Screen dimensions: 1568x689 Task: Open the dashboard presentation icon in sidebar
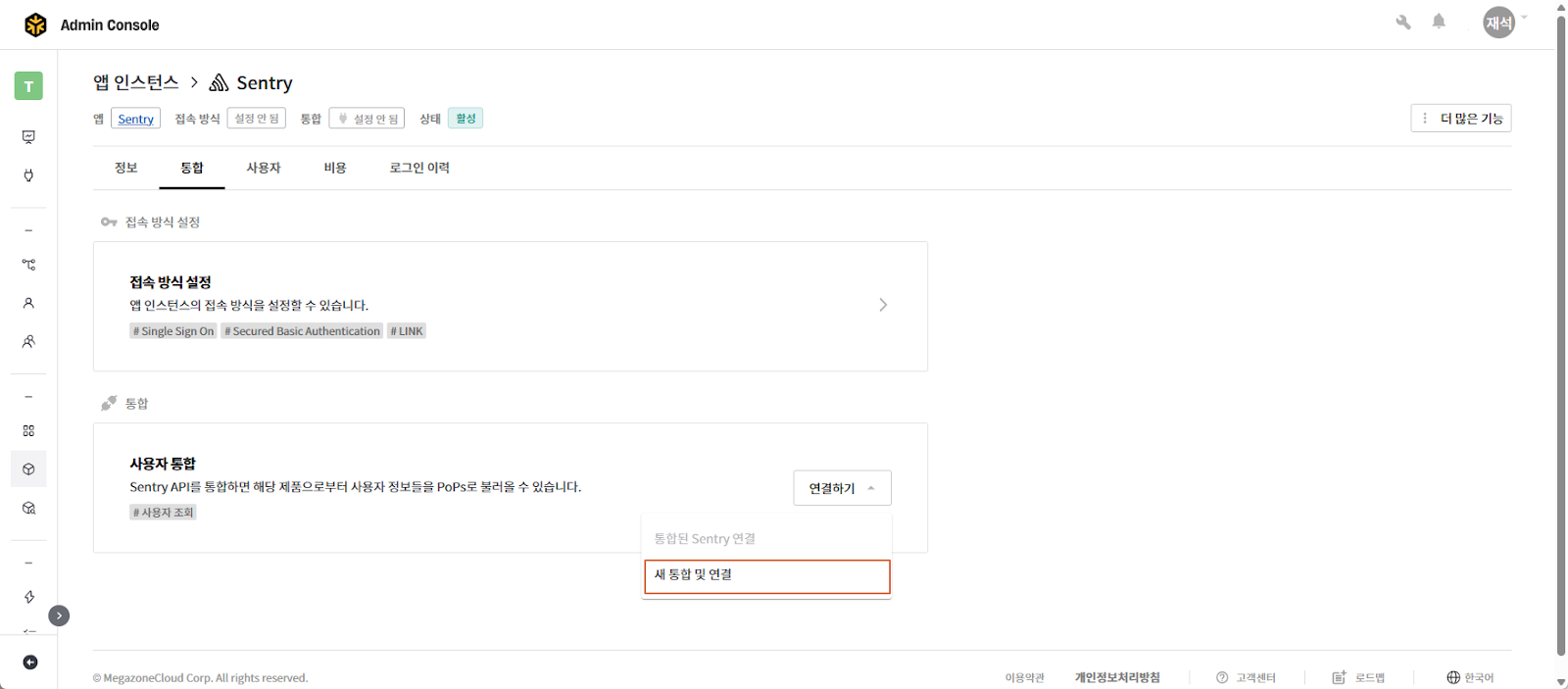point(28,137)
